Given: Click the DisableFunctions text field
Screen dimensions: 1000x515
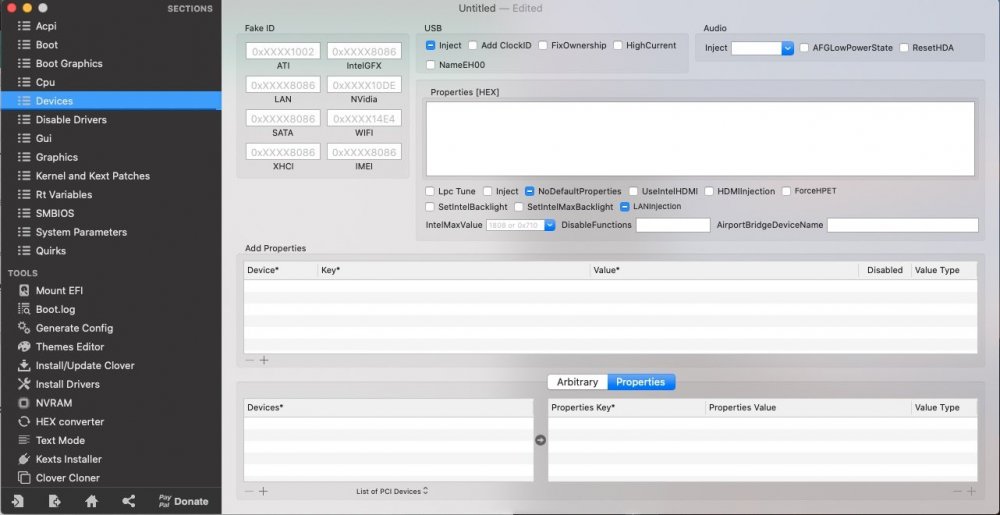Looking at the screenshot, I should click(x=672, y=226).
